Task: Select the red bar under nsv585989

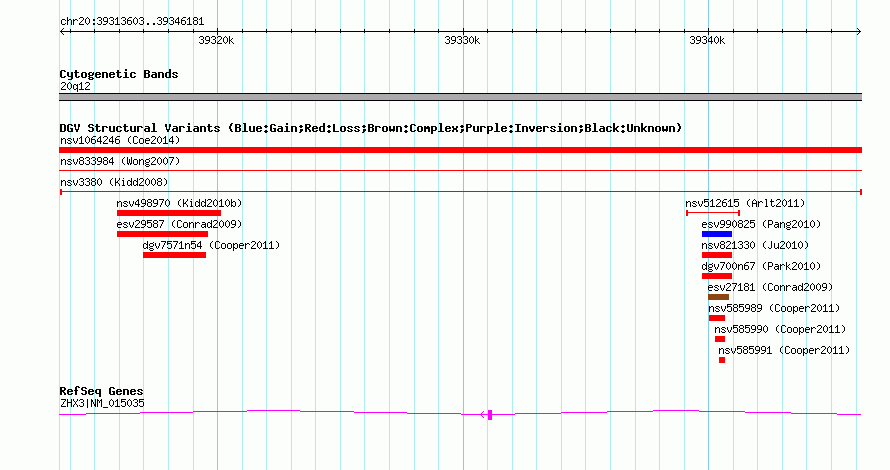Action: coord(717,318)
